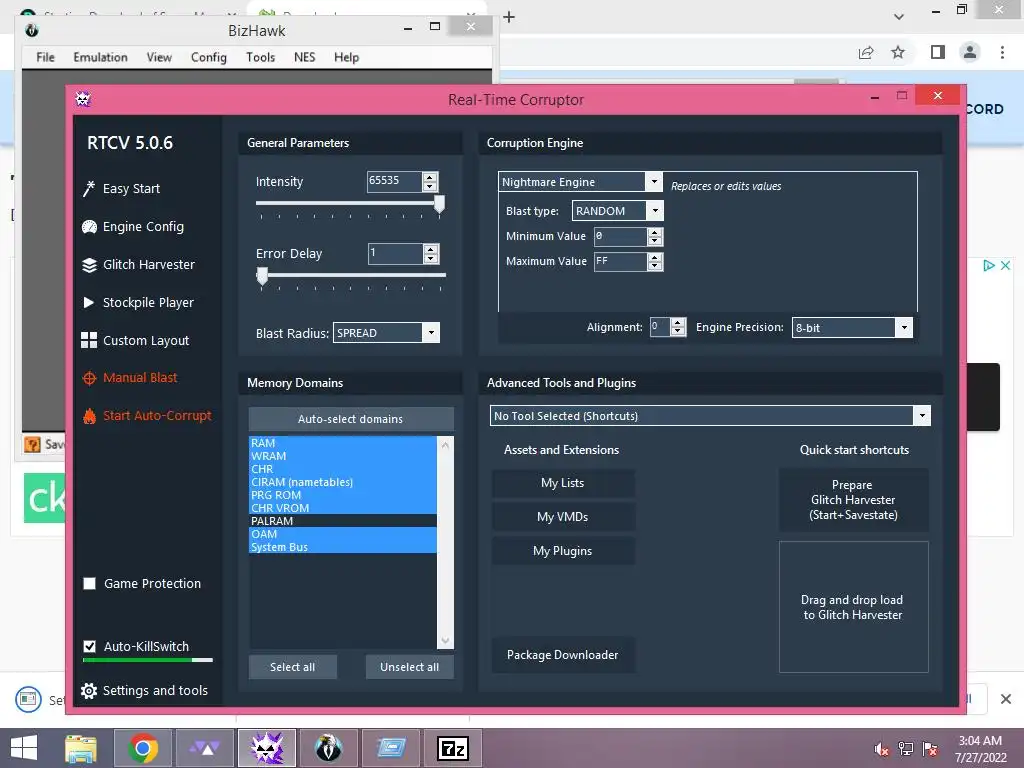1024x768 pixels.
Task: Expand No Tool Selected dropdown
Action: pyautogui.click(x=921, y=415)
